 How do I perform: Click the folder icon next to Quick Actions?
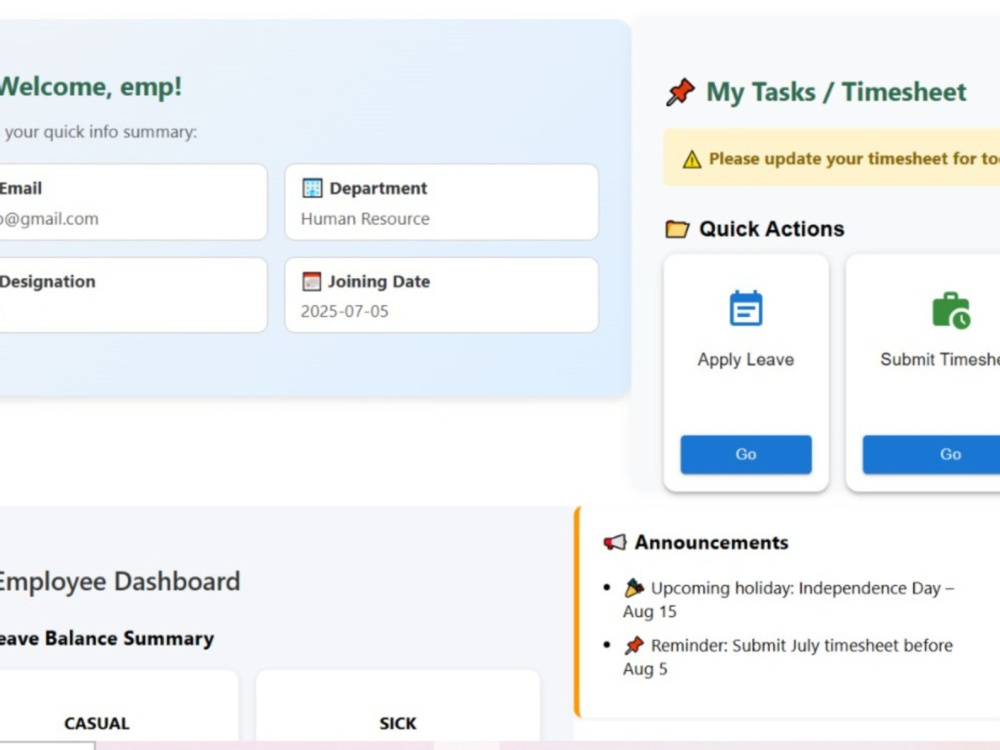point(677,229)
